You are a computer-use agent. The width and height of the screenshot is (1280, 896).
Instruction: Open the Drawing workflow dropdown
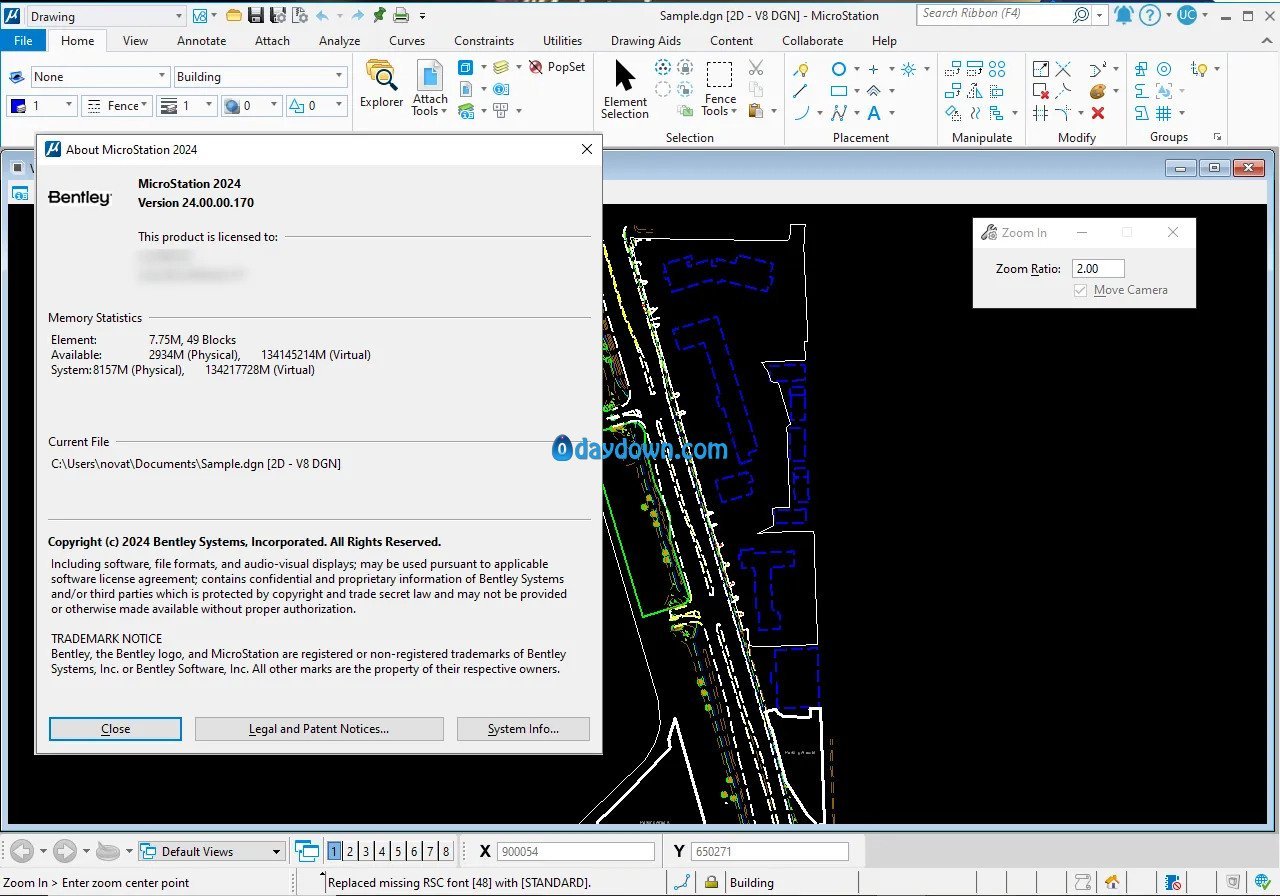pos(105,16)
